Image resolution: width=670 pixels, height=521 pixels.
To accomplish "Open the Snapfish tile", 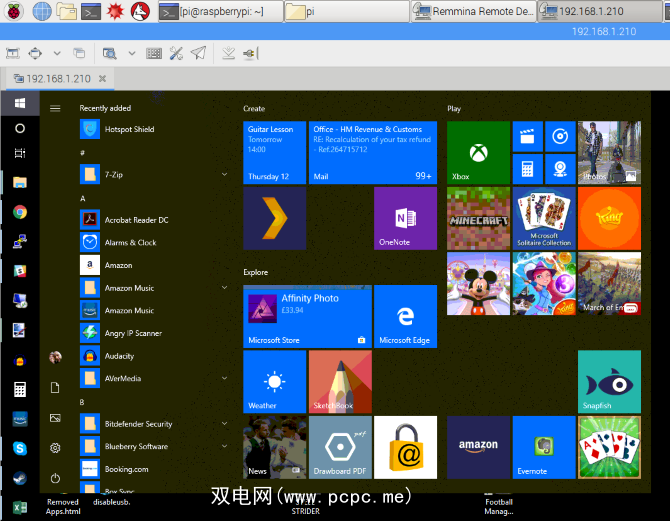I will click(609, 381).
